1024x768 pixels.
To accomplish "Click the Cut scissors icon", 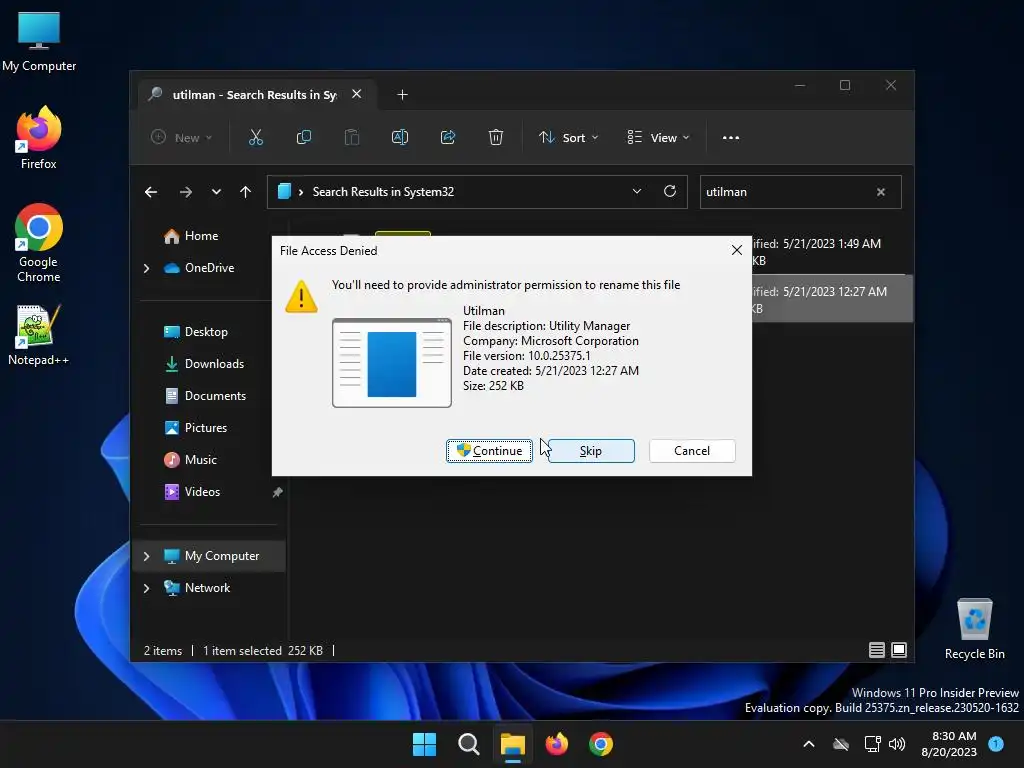I will [x=255, y=137].
